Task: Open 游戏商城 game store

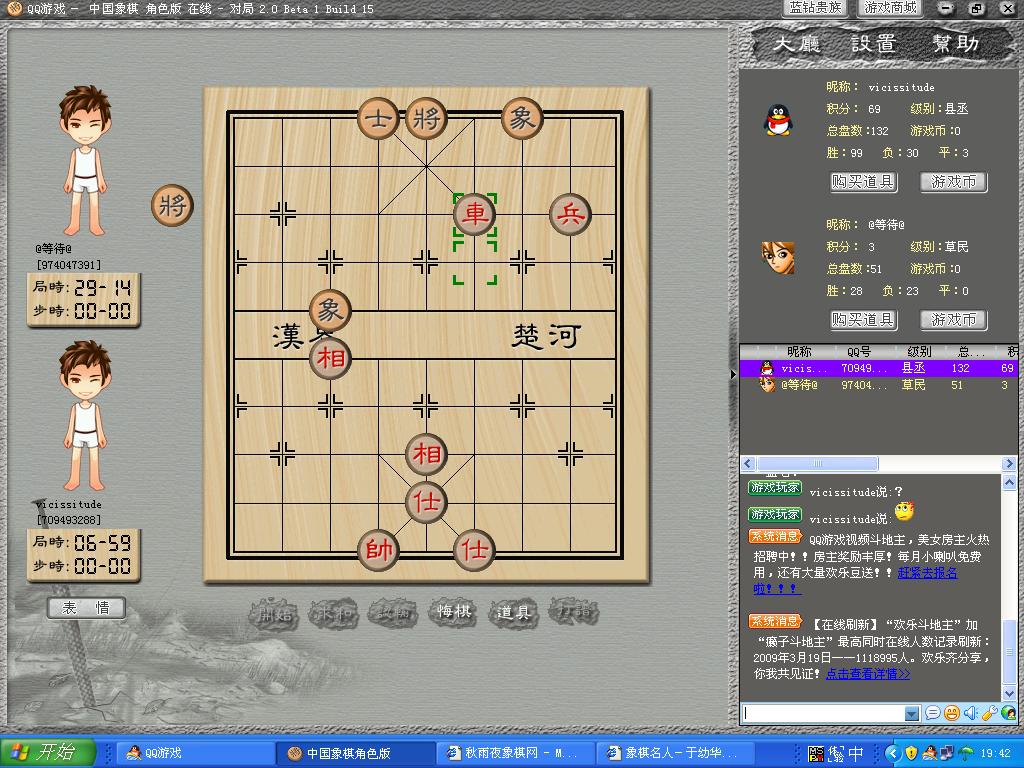Action: pyautogui.click(x=890, y=8)
